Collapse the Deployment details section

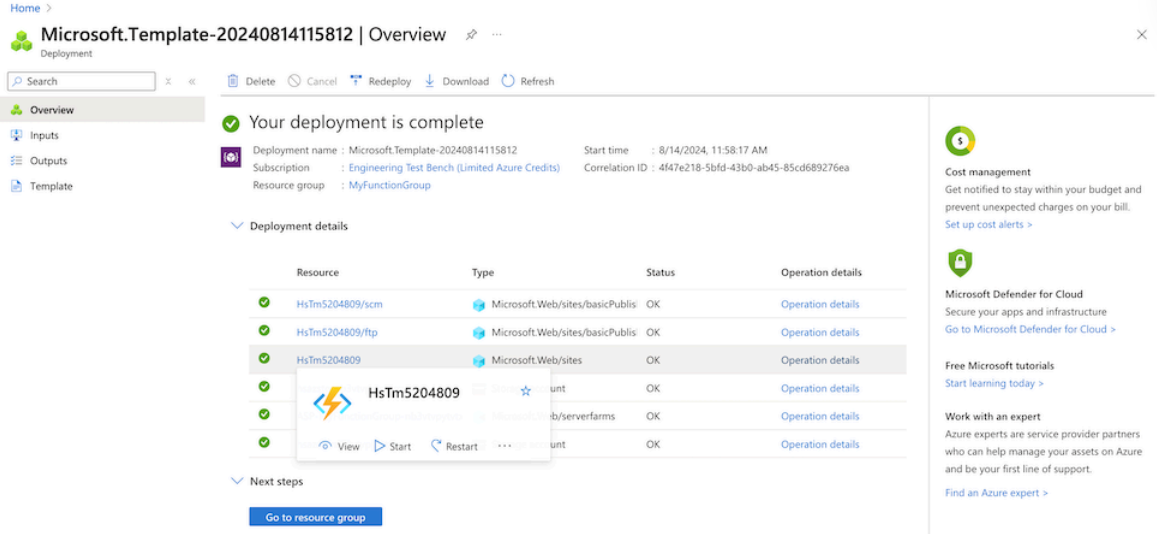[x=237, y=226]
